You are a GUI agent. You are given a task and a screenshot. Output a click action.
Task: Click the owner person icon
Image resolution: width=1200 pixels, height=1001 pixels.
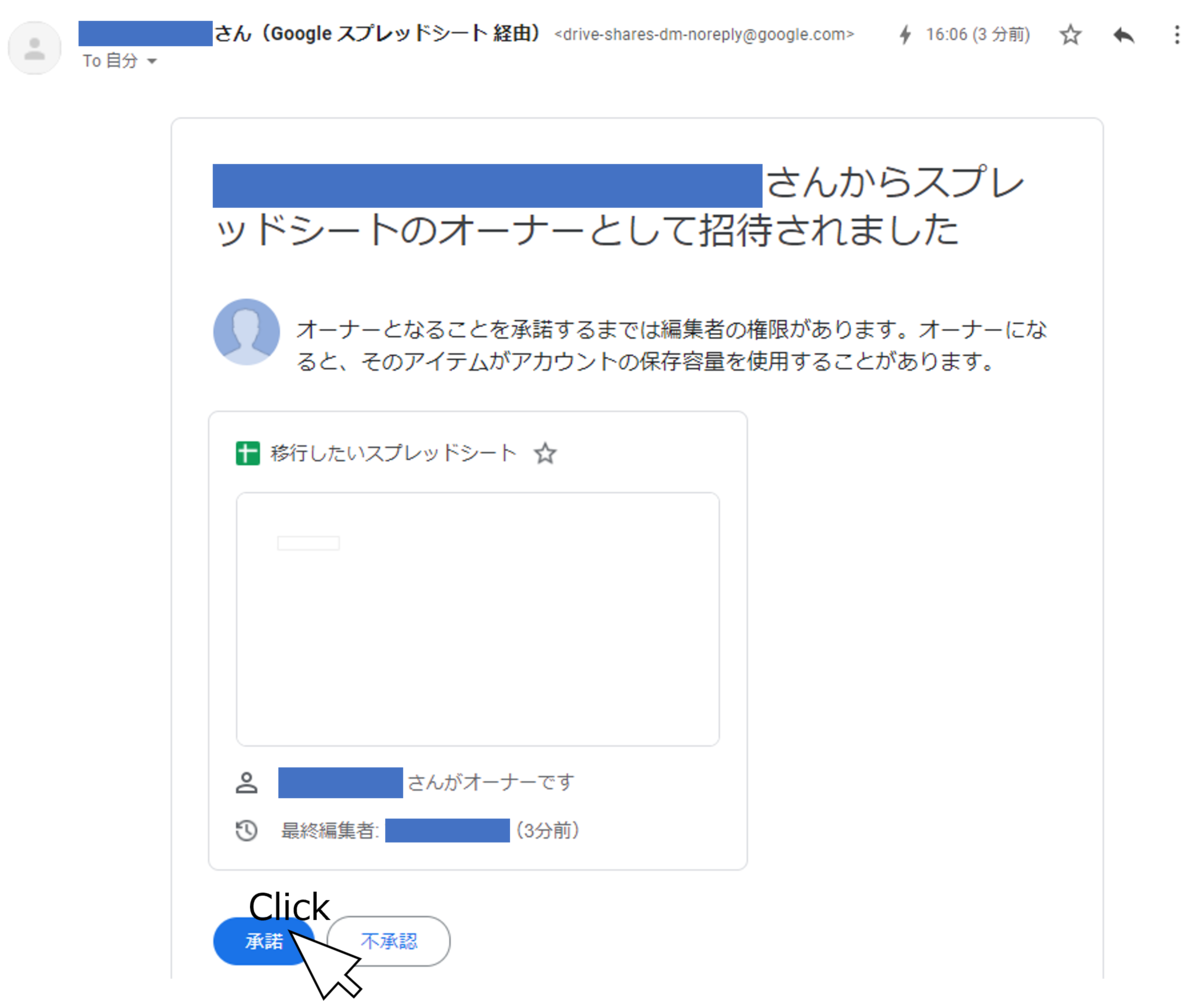[247, 783]
